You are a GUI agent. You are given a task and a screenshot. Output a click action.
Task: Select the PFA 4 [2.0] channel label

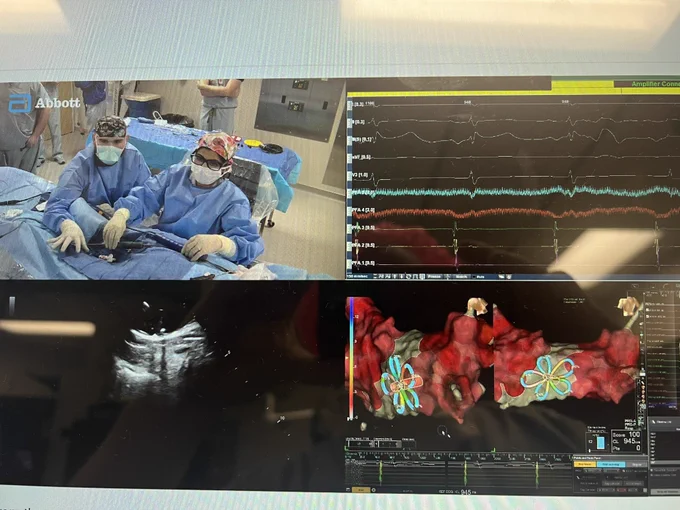click(x=363, y=210)
